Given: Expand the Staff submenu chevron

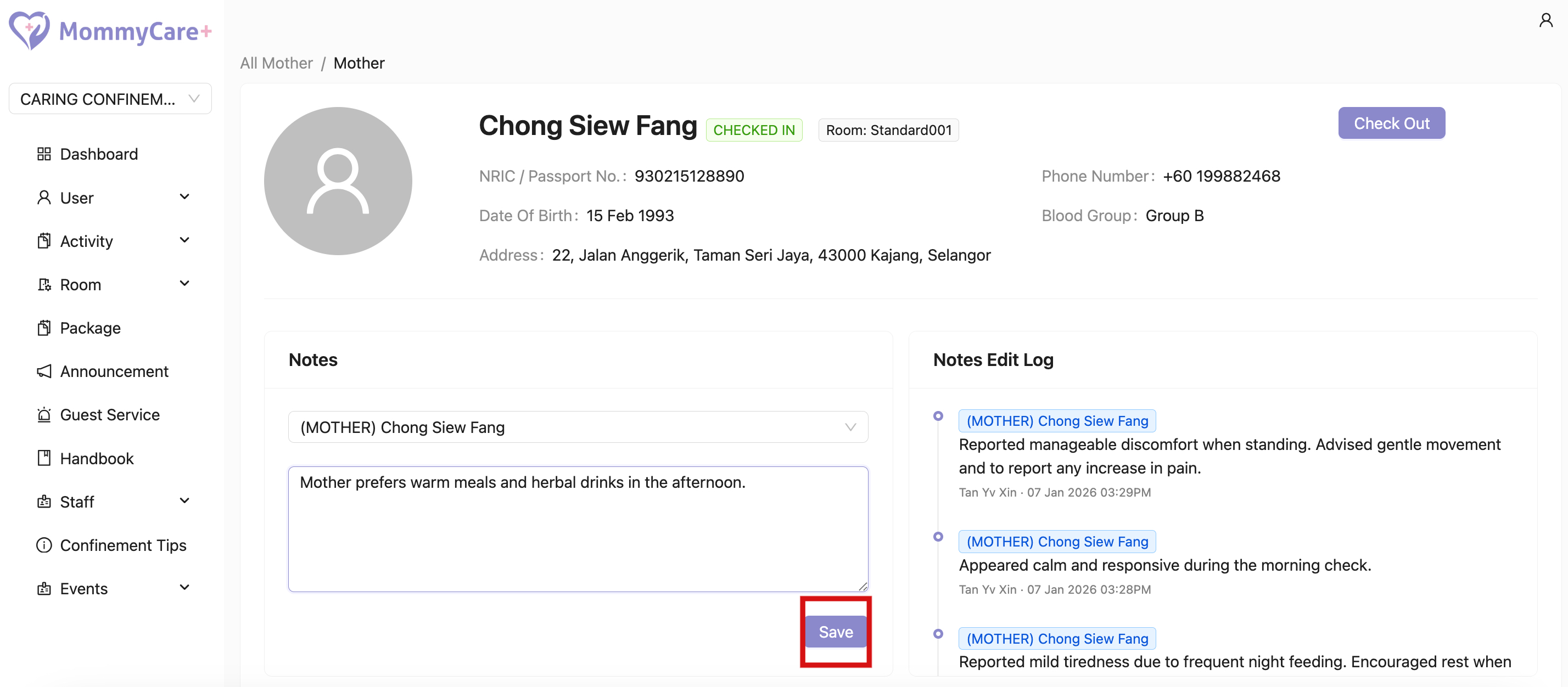Looking at the screenshot, I should (184, 501).
